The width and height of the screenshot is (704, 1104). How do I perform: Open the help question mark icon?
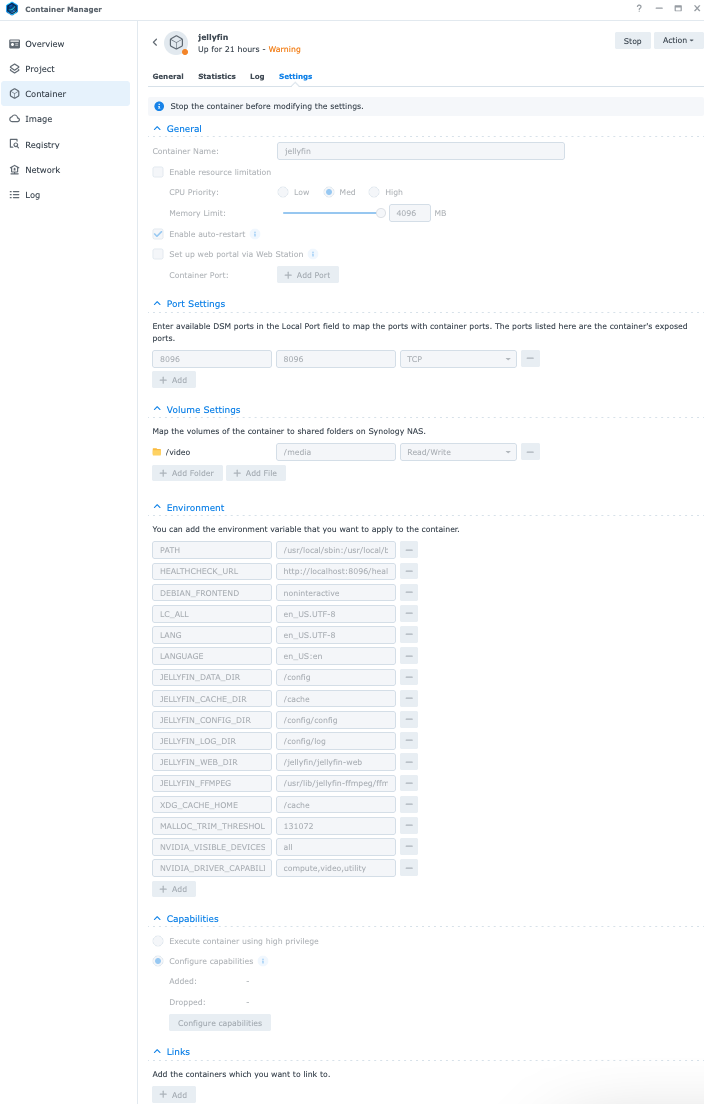tap(639, 8)
